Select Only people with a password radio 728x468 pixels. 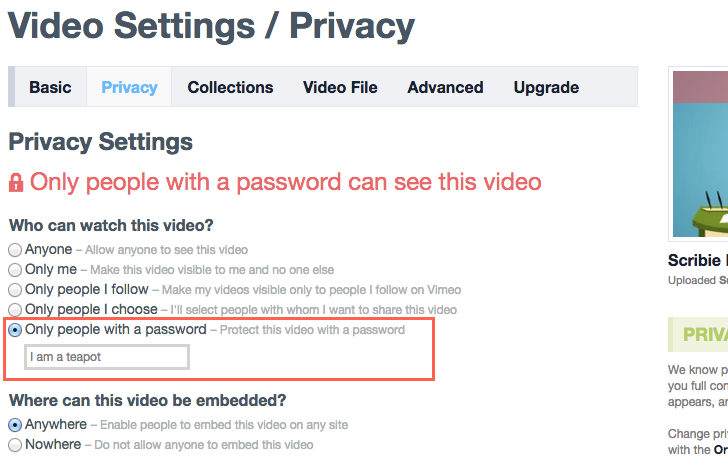pyautogui.click(x=15, y=330)
